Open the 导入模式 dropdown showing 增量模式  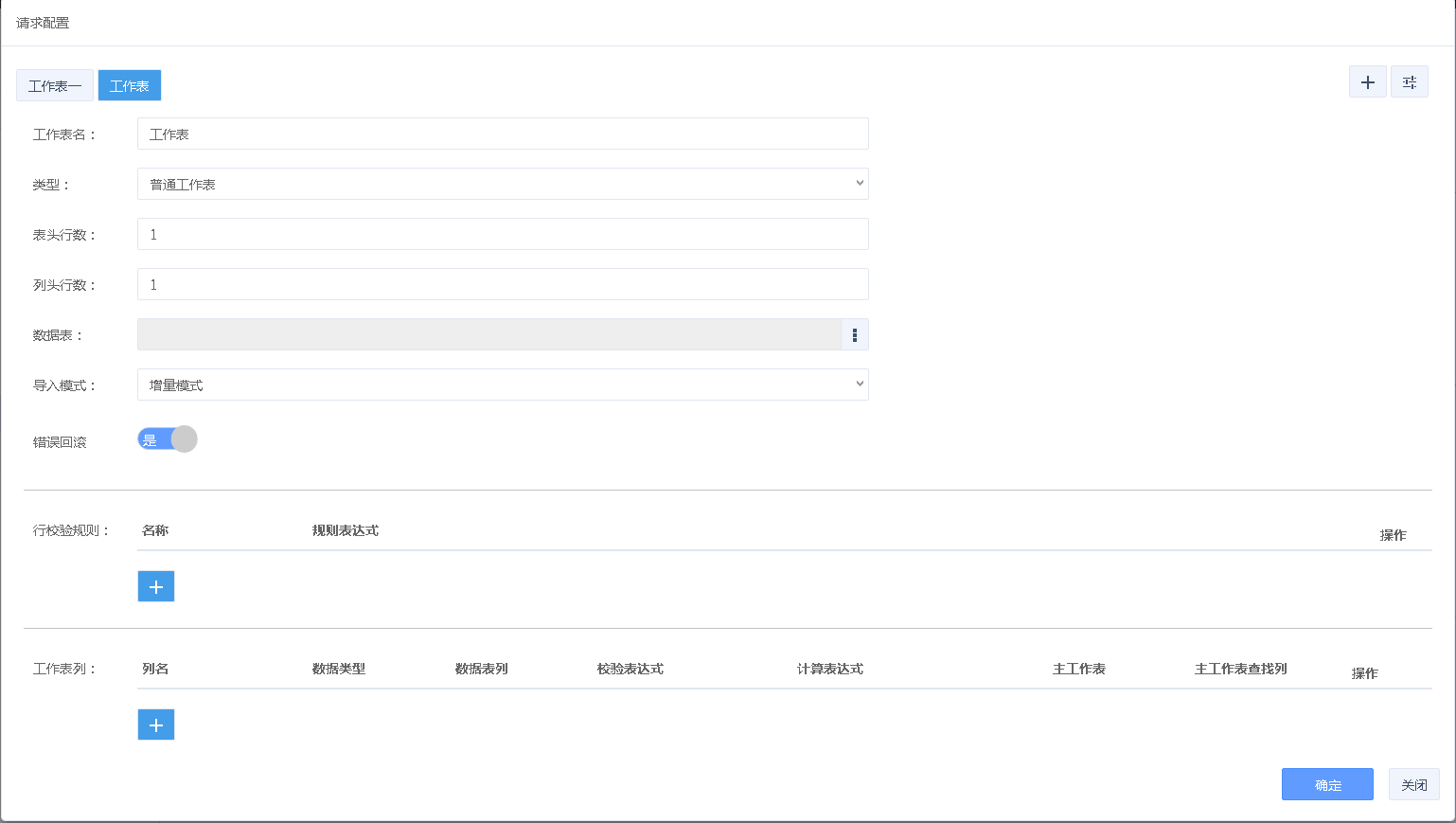click(x=503, y=385)
